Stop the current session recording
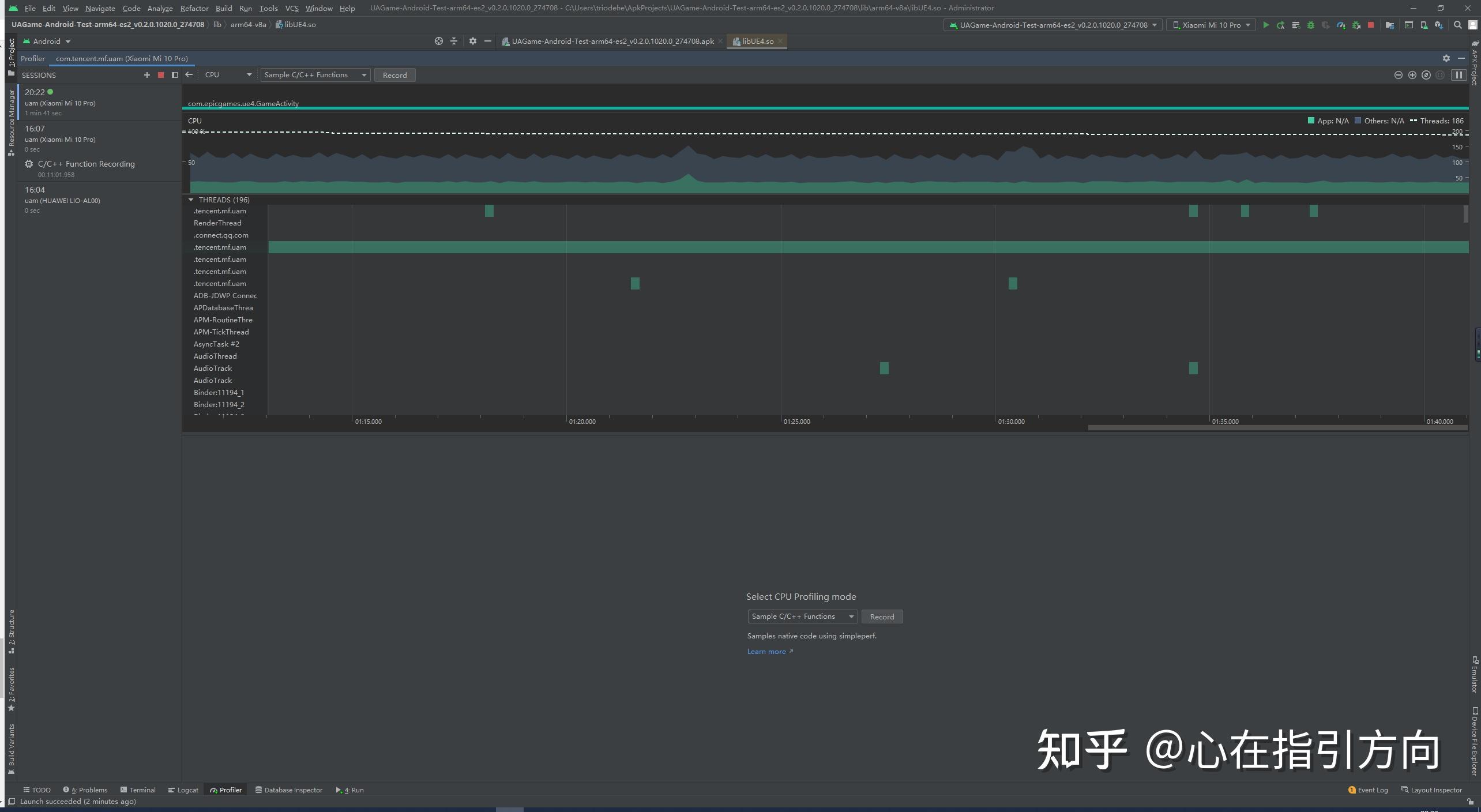The width and height of the screenshot is (1481, 812). point(161,75)
